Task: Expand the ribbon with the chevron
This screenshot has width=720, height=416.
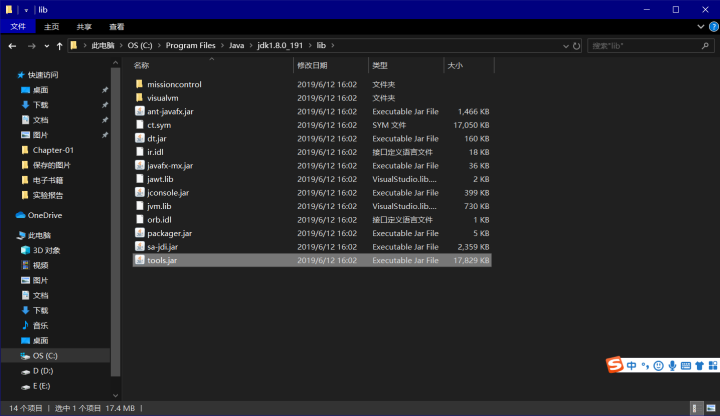Action: (x=701, y=27)
